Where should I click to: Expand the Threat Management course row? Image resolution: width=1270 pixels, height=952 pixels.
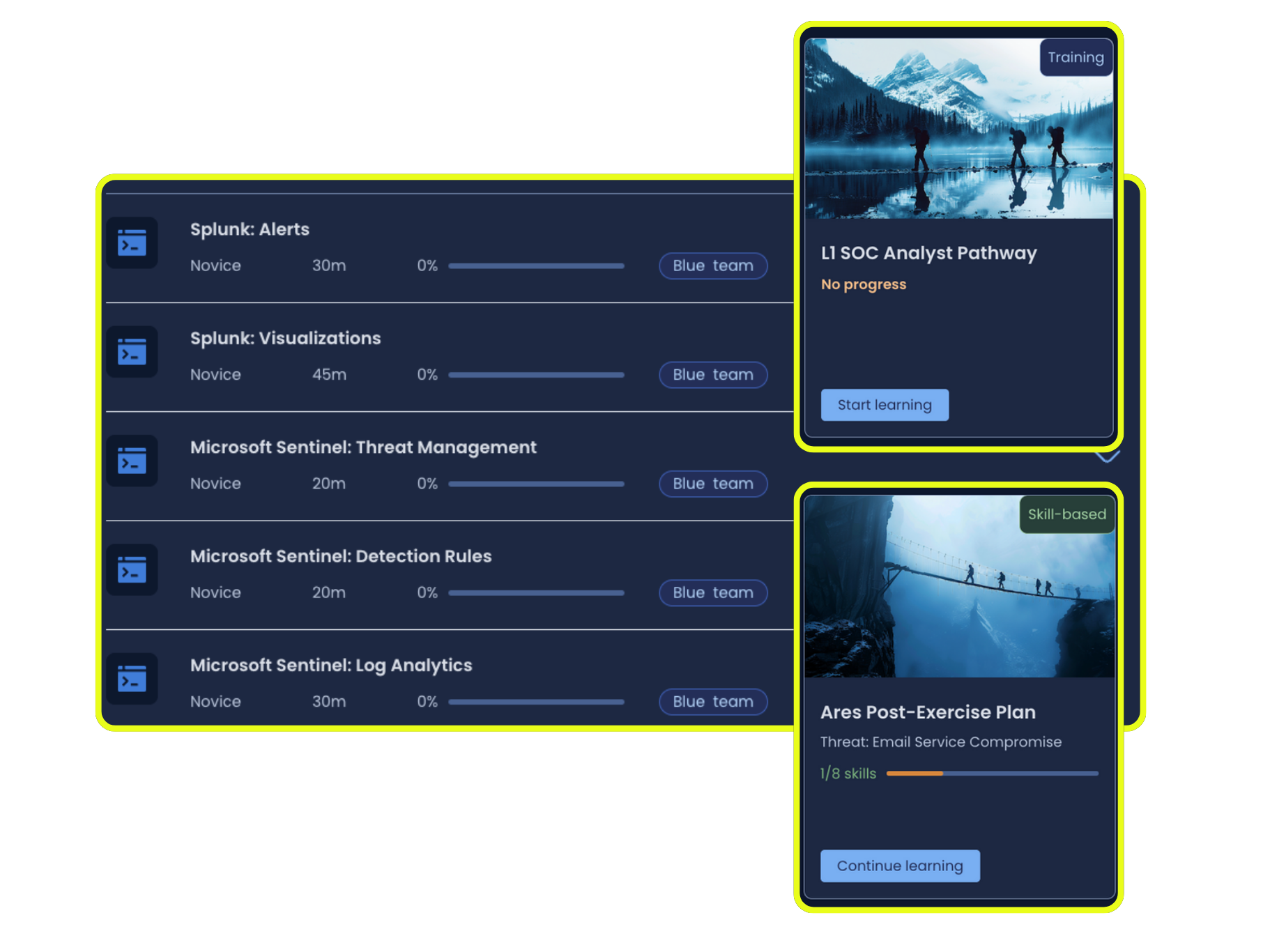362,447
